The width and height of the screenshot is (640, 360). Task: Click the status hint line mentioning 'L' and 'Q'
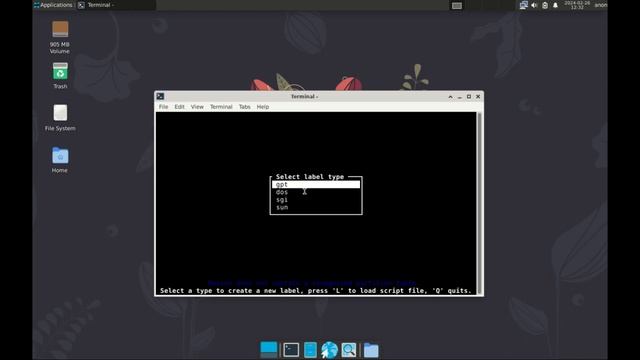[x=316, y=291]
